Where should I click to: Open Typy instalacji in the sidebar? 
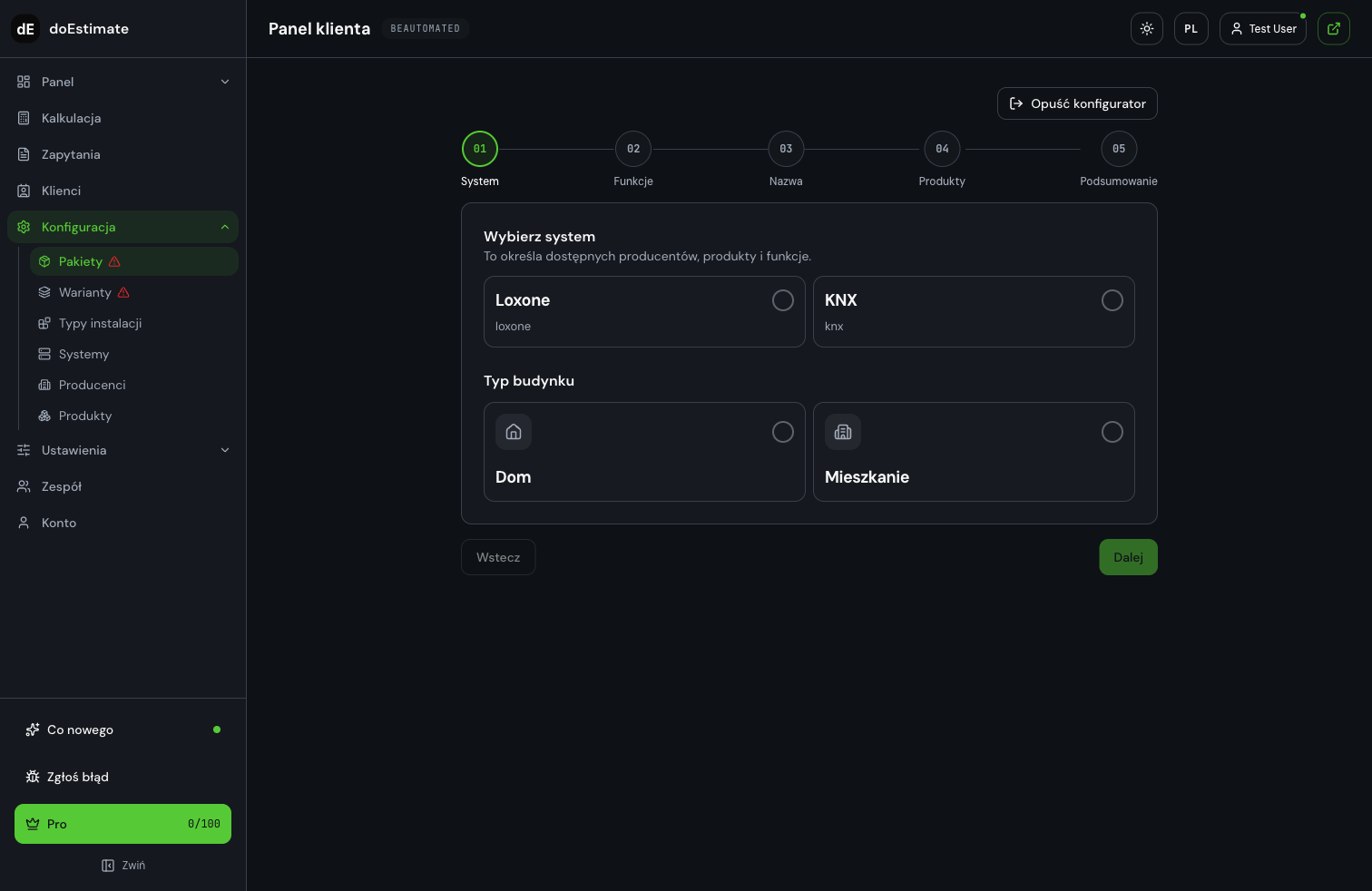click(134, 323)
